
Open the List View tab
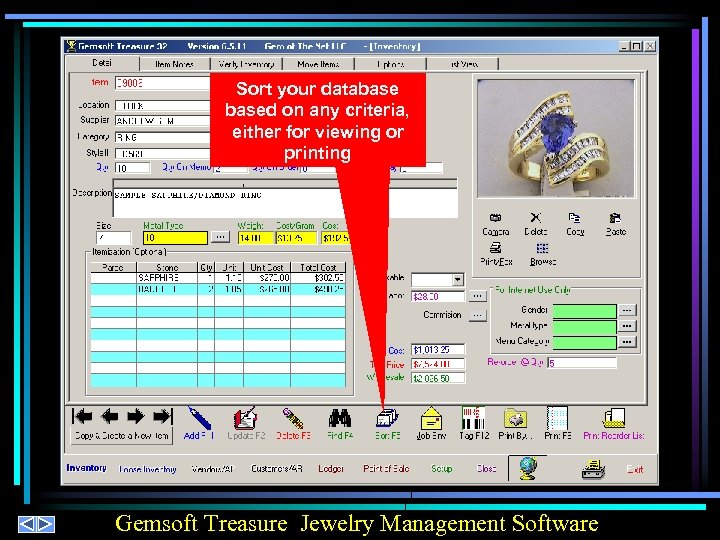click(x=463, y=64)
